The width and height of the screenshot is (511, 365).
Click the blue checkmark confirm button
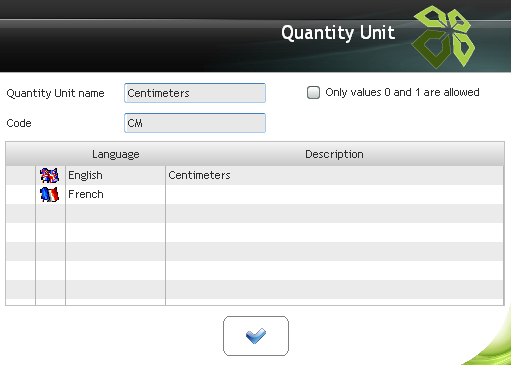[256, 336]
